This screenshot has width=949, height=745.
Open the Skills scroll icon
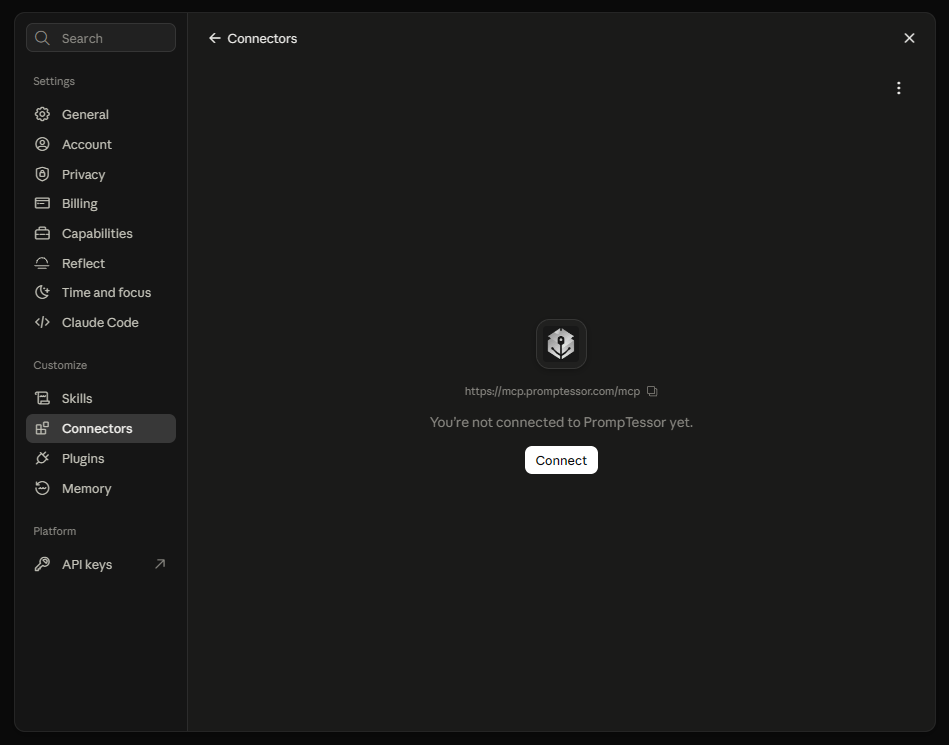point(42,398)
